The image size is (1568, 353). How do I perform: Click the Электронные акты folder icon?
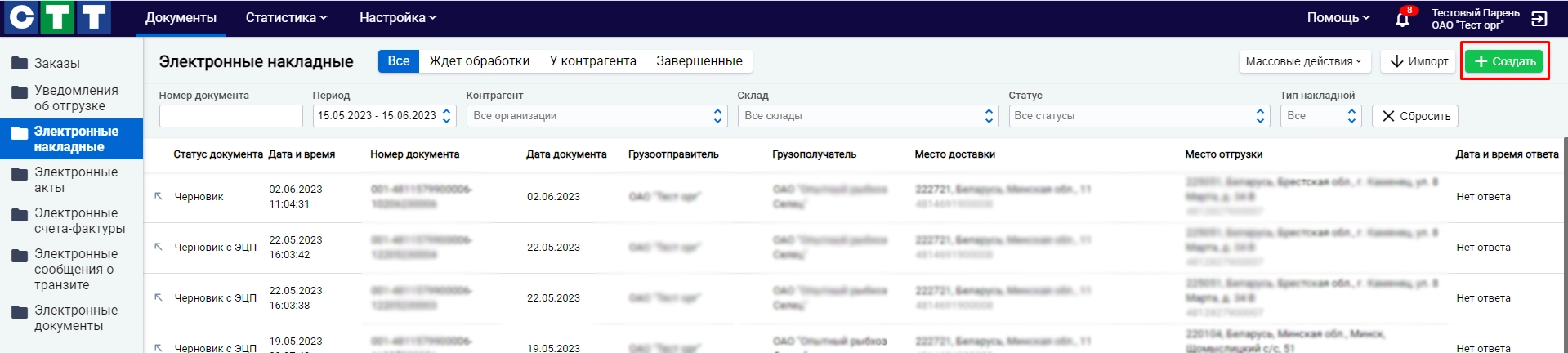tap(20, 173)
